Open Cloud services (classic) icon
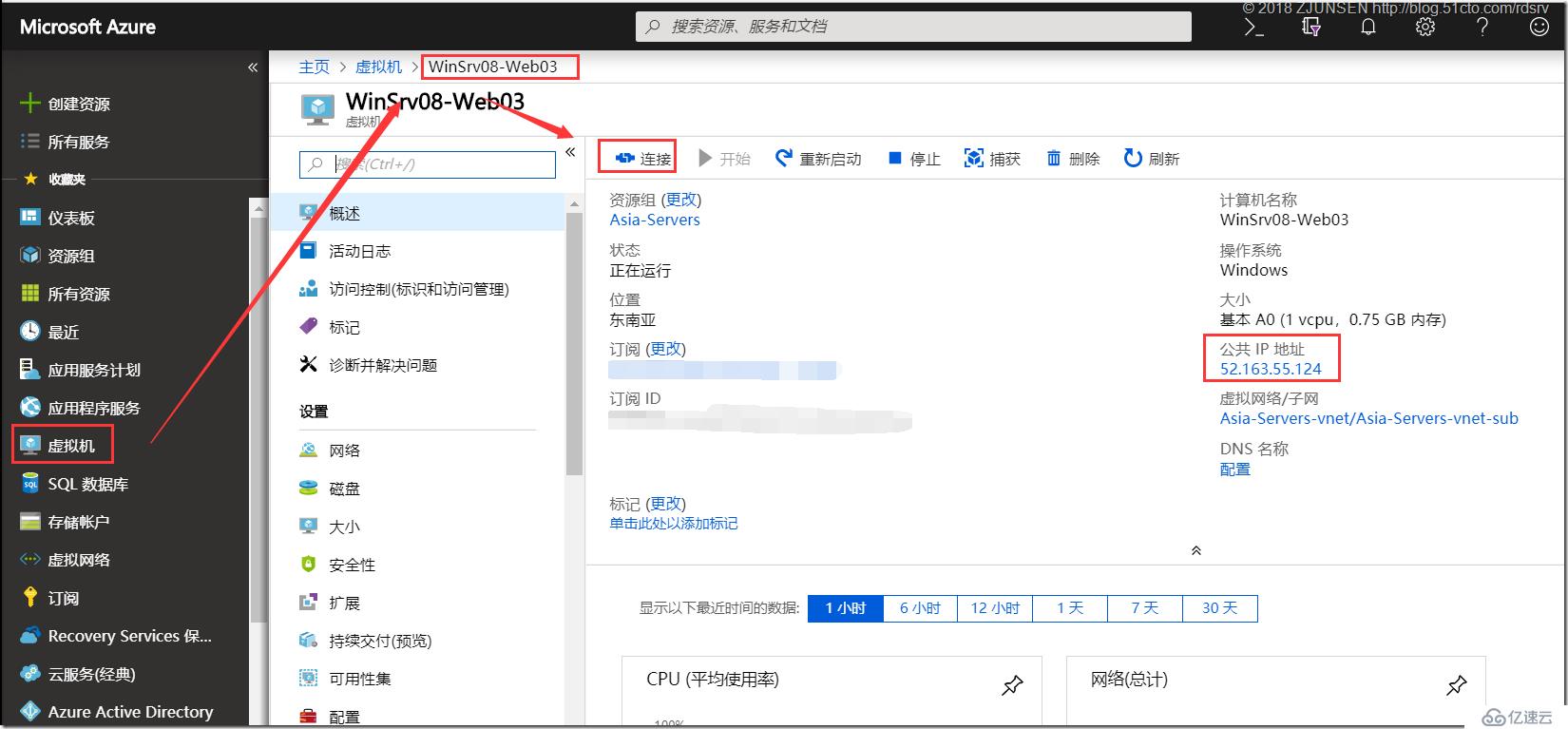Screen dimensions: 1568x729 tap(30, 674)
